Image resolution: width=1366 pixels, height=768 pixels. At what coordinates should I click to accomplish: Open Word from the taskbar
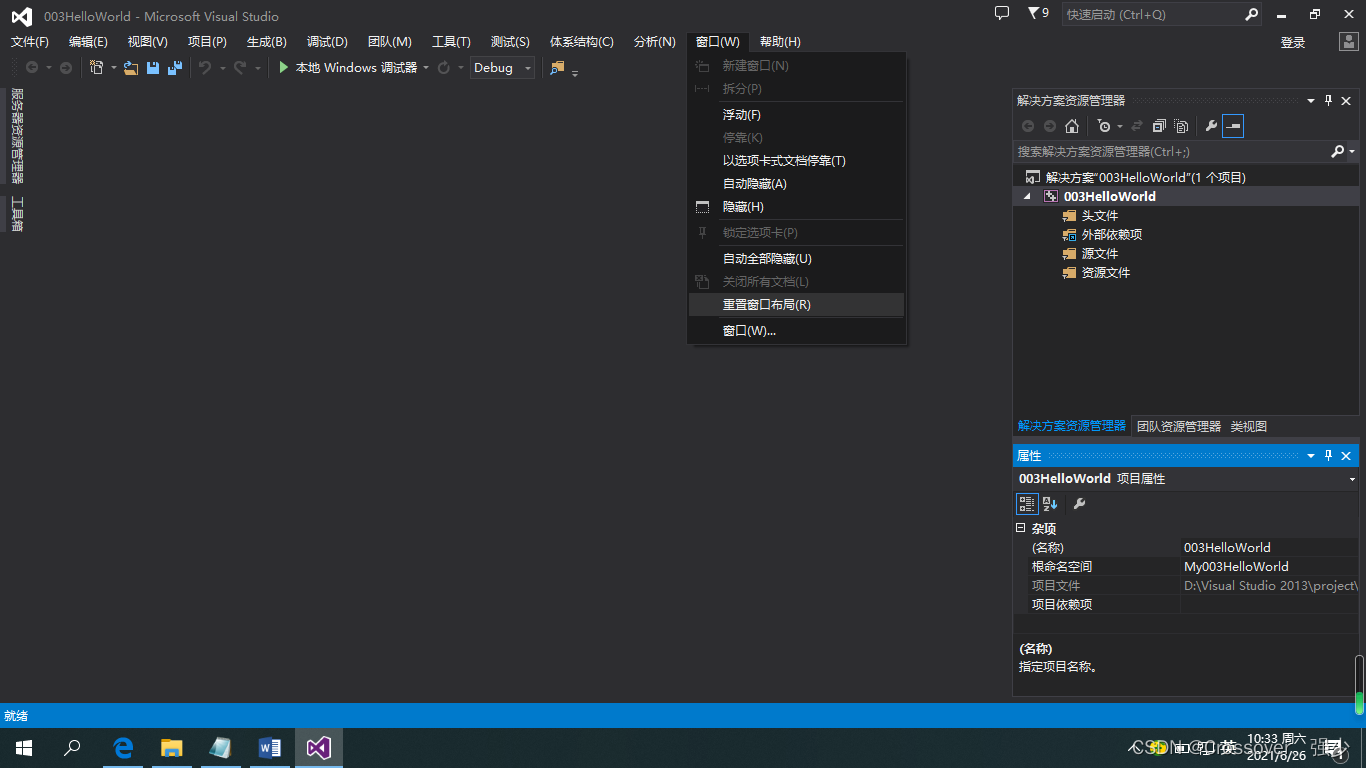[270, 748]
